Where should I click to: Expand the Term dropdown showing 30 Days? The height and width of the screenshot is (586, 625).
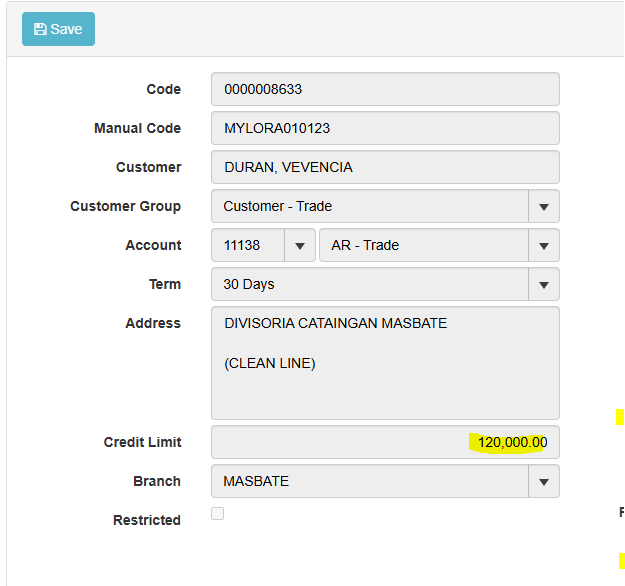tap(543, 284)
